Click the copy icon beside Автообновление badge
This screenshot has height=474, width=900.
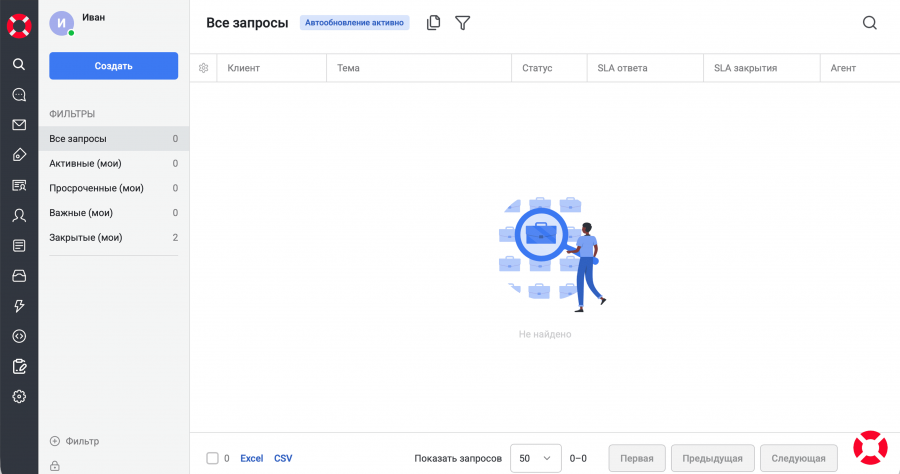click(433, 23)
